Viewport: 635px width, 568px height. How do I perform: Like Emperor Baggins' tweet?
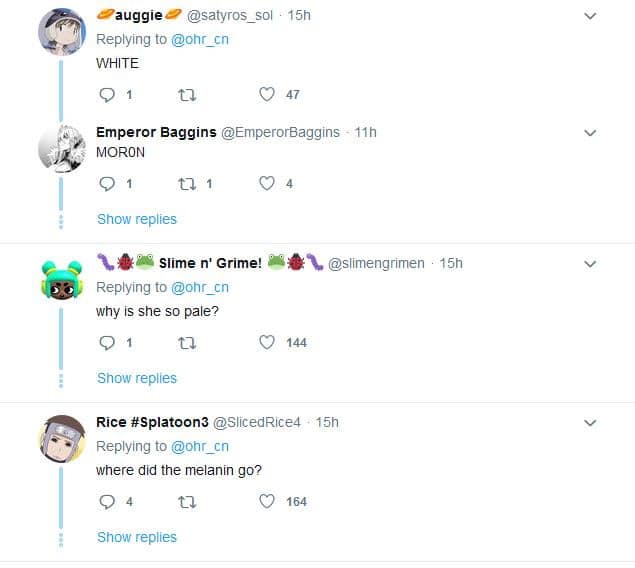click(267, 184)
